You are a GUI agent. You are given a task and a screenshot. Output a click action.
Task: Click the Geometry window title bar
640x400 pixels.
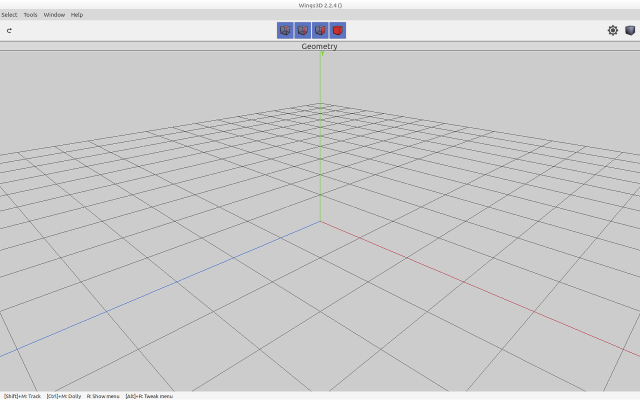click(320, 46)
